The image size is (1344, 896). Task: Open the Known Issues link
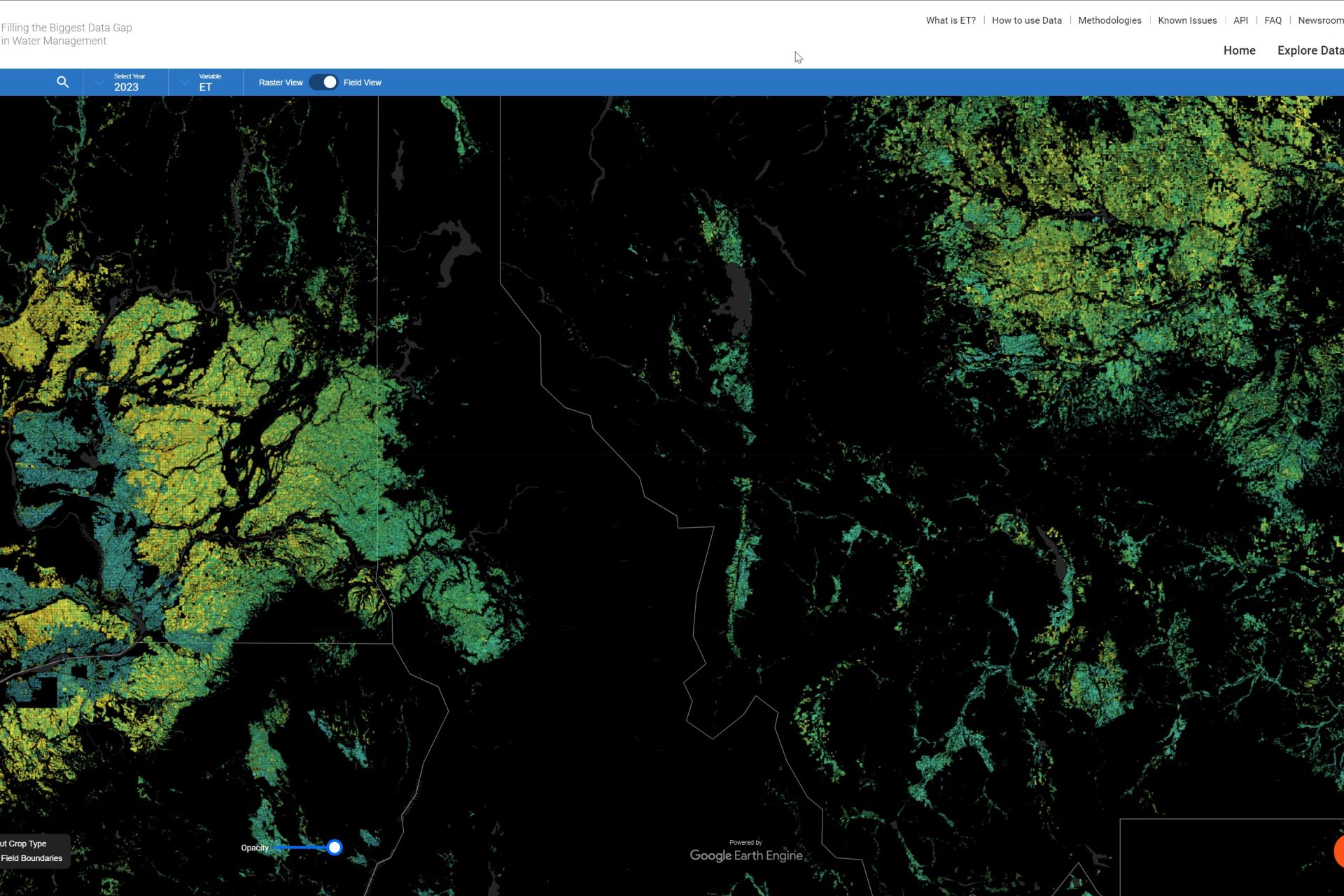click(1186, 20)
